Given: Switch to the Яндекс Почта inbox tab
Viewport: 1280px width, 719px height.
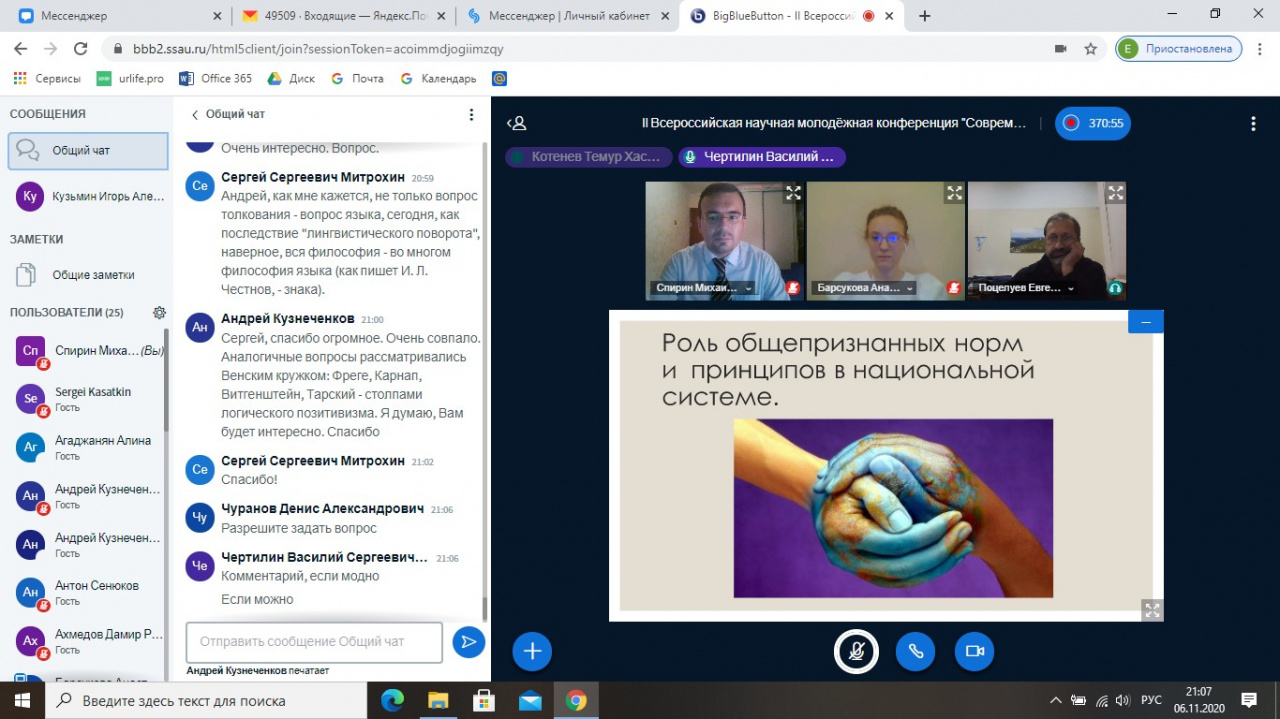Looking at the screenshot, I should pos(342,16).
